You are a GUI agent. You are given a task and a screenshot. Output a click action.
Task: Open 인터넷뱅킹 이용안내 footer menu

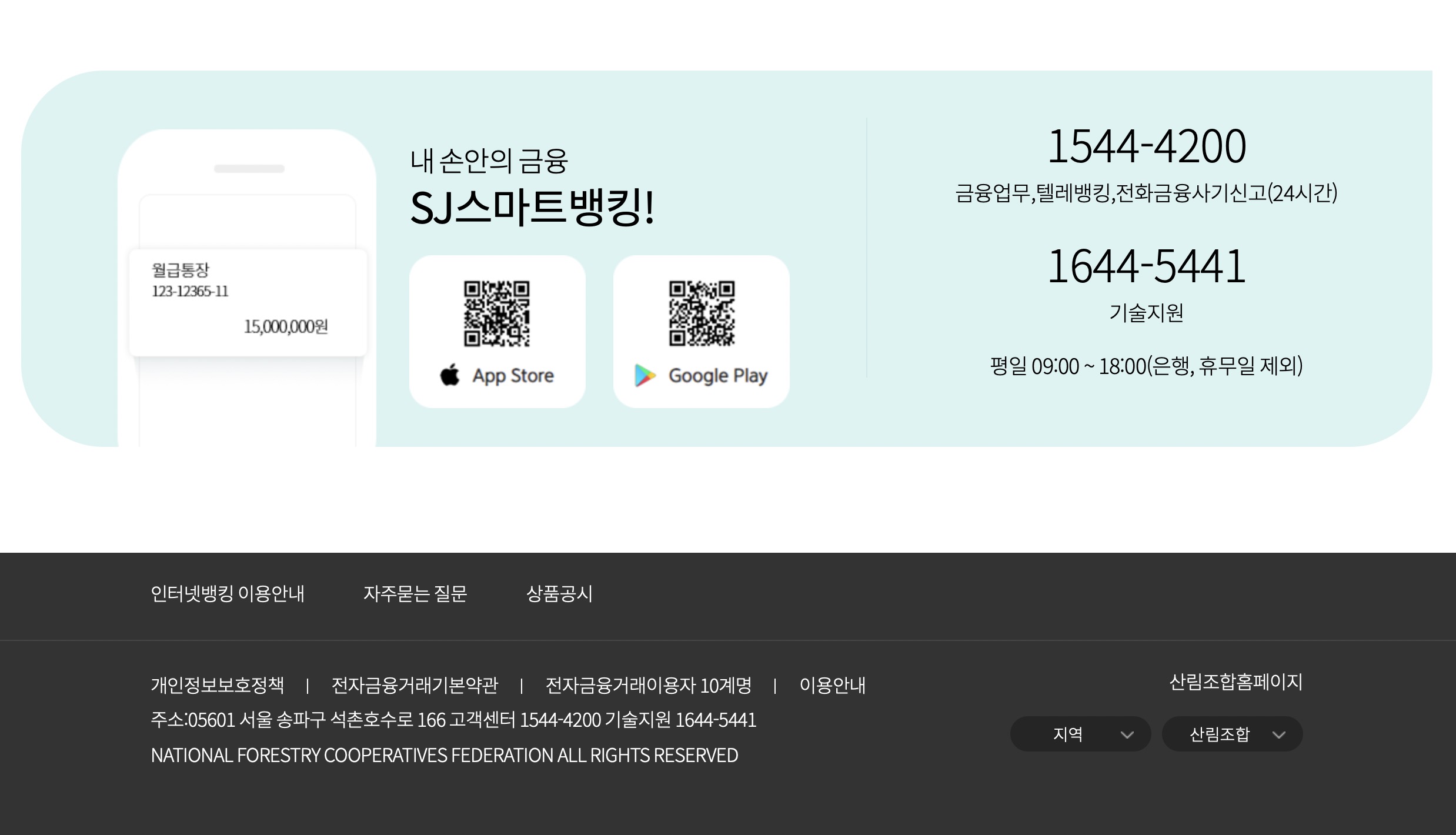(x=228, y=593)
